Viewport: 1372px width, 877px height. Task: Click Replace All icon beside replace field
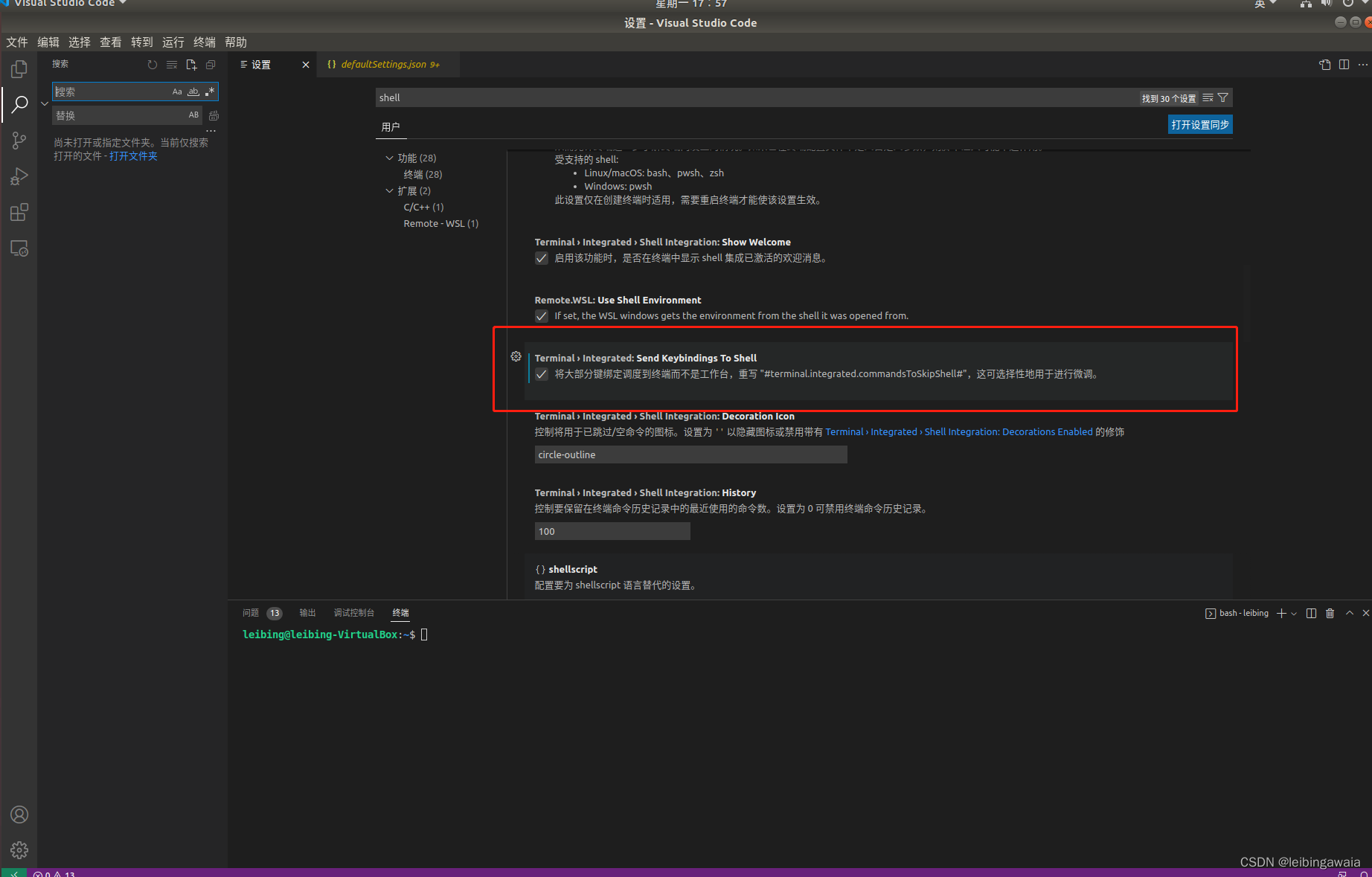214,115
